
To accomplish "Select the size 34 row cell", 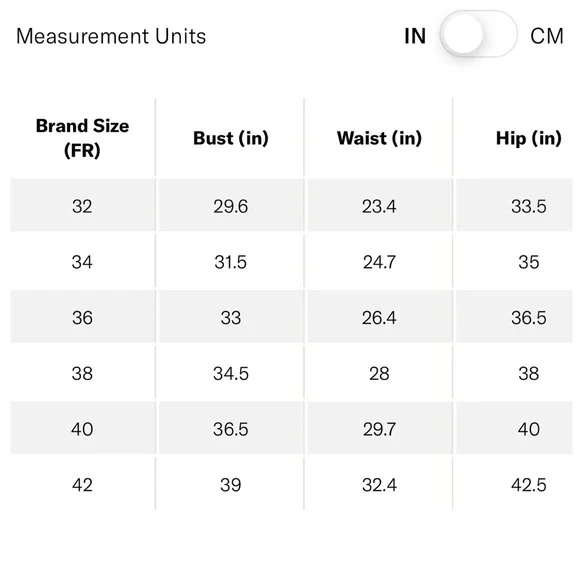I will pyautogui.click(x=82, y=262).
